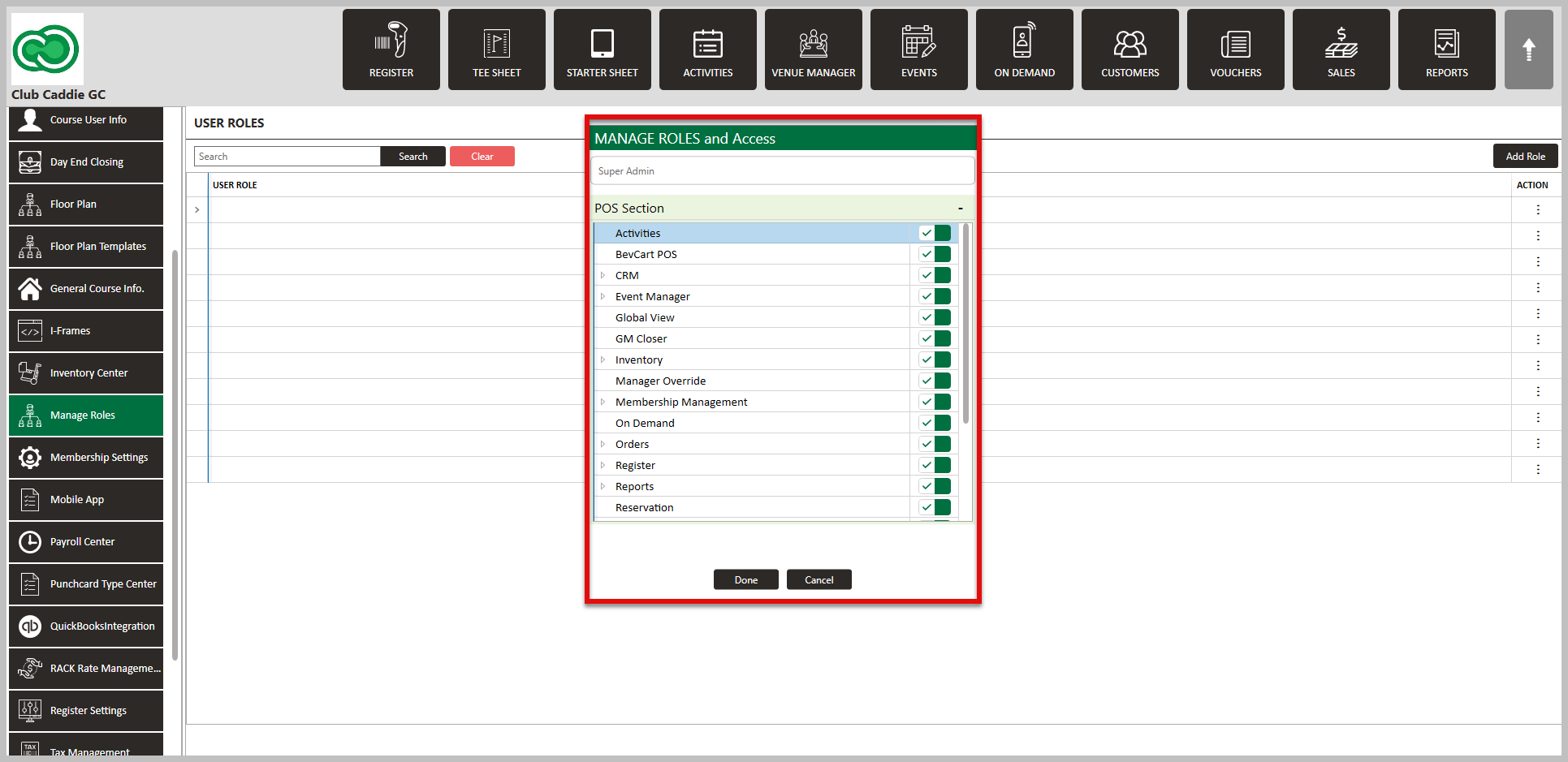Click the Search button
The image size is (1568, 762).
(x=413, y=157)
